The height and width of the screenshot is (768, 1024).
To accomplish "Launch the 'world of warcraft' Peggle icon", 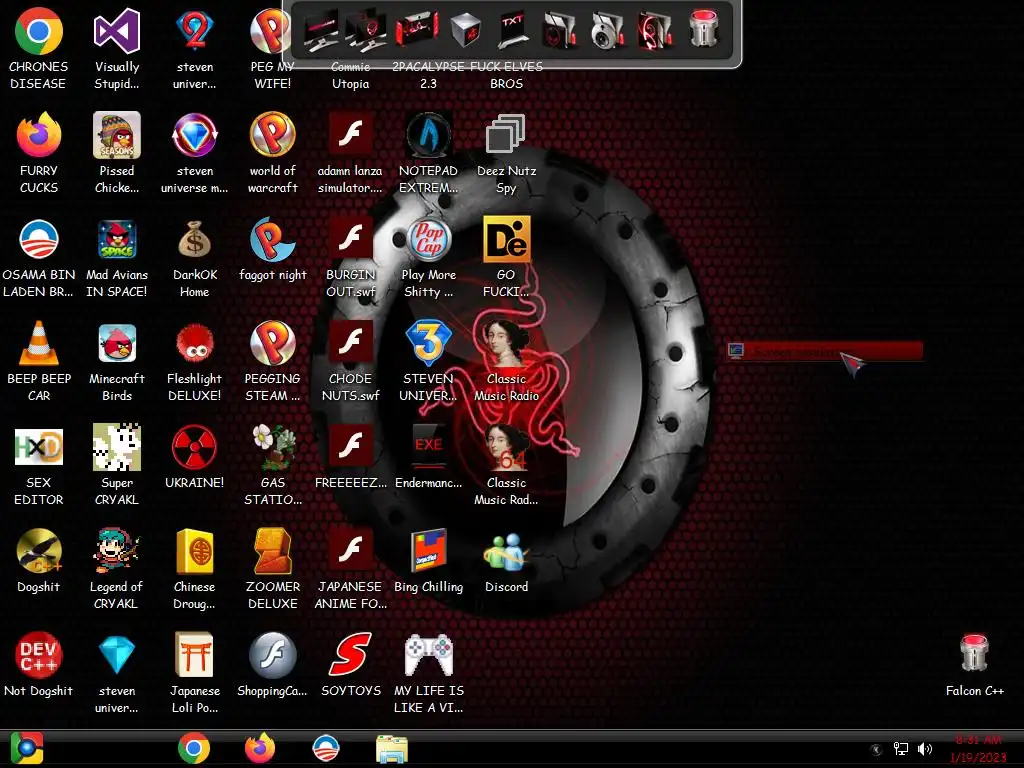I will pos(273,135).
